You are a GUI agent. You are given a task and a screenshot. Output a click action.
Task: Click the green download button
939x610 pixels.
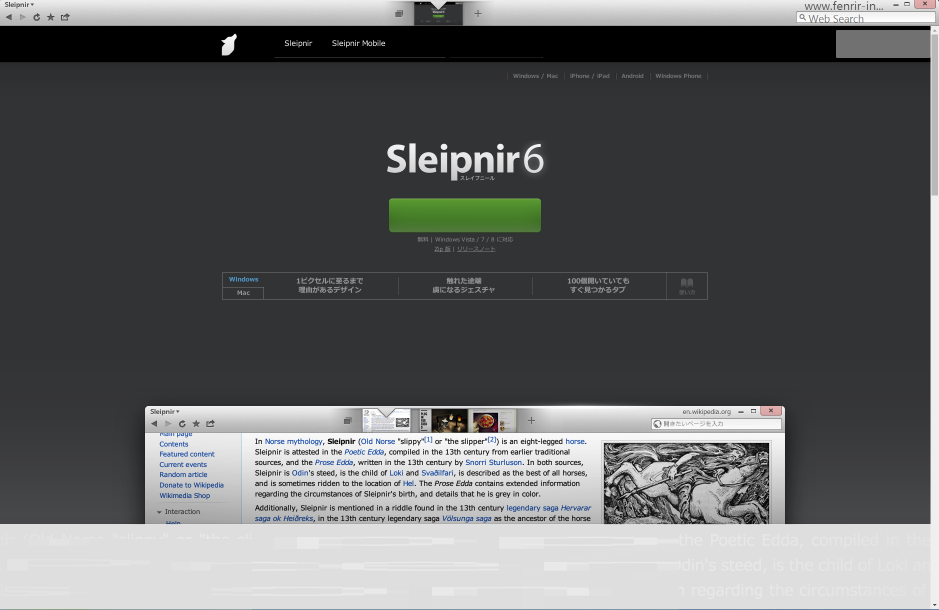point(464,215)
